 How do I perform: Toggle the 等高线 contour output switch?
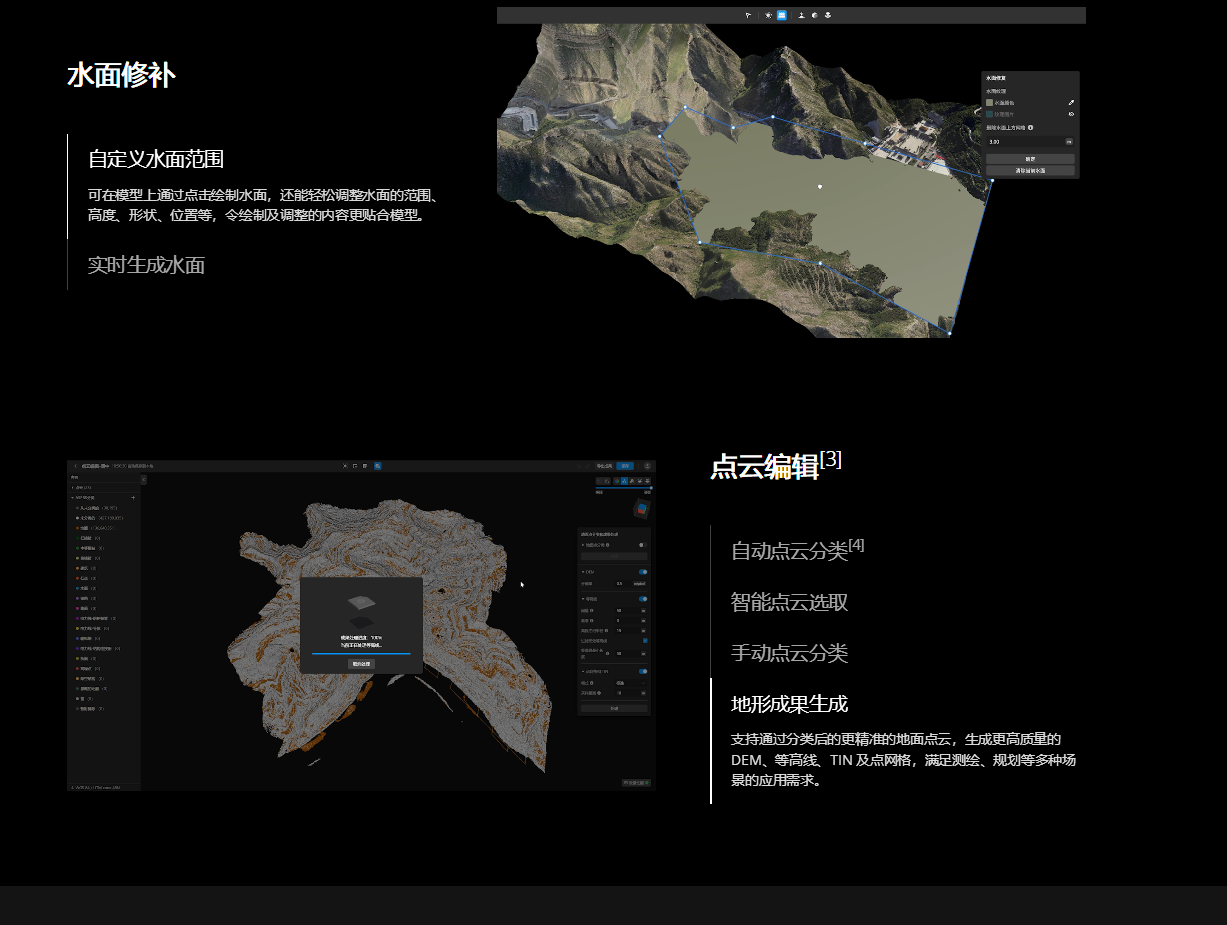point(643,599)
